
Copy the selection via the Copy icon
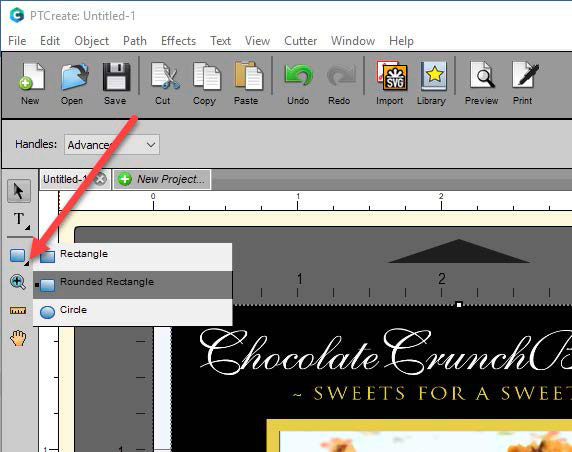point(207,77)
